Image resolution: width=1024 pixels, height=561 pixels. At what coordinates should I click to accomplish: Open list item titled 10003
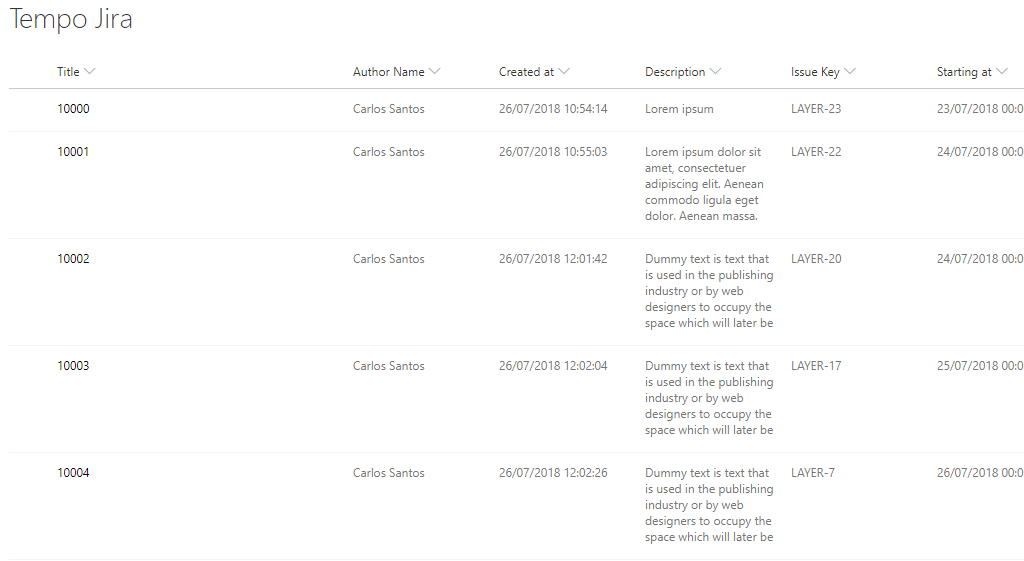(73, 366)
